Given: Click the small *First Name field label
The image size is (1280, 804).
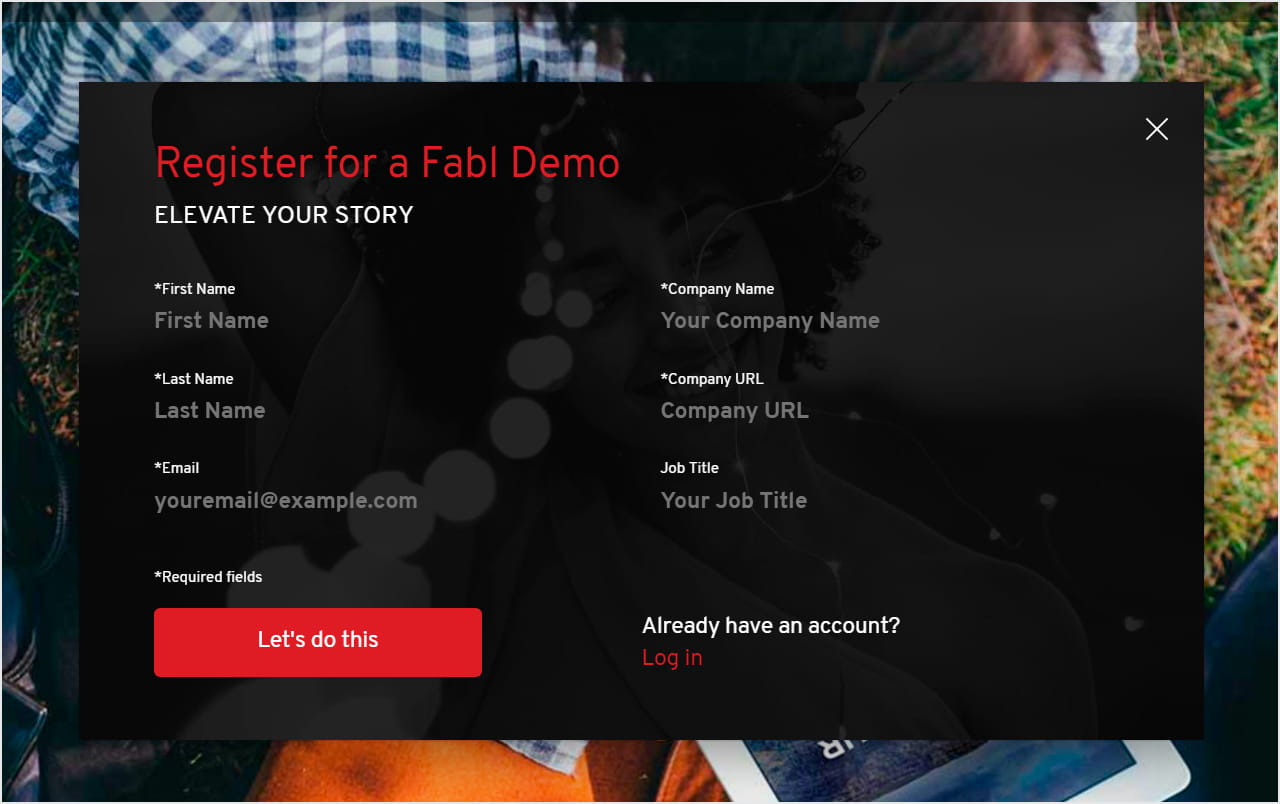Looking at the screenshot, I should coord(195,289).
